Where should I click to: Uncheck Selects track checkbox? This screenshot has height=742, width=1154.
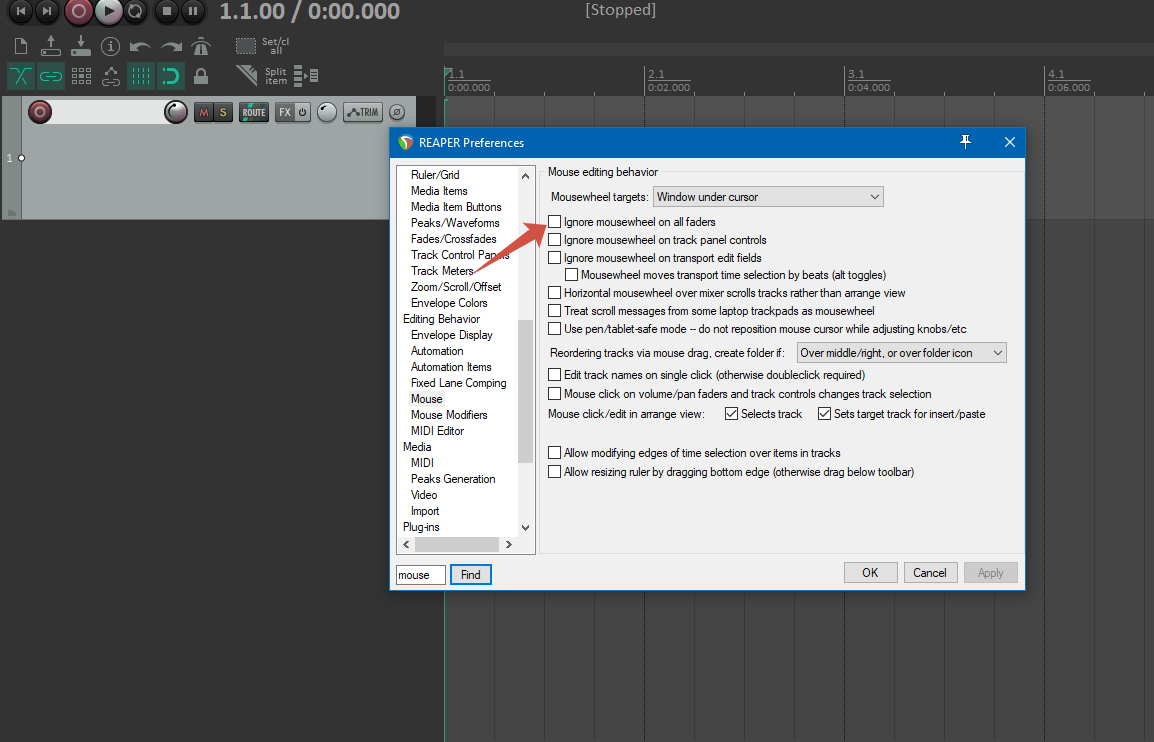[x=731, y=414]
